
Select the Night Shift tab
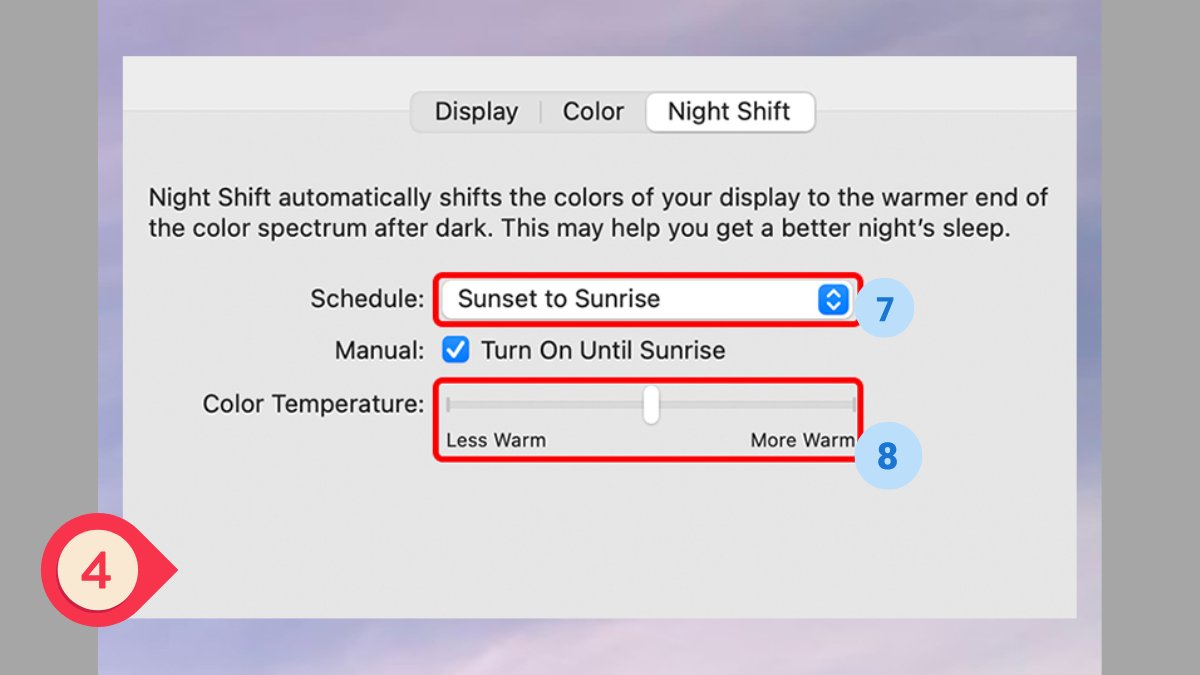point(729,112)
